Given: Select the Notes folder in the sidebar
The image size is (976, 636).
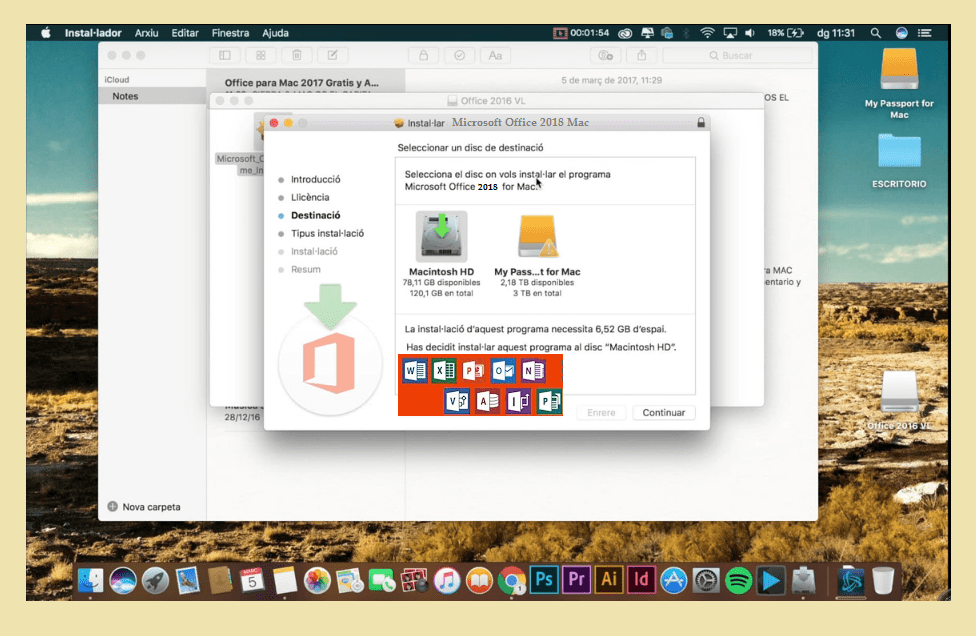Looking at the screenshot, I should click(126, 96).
